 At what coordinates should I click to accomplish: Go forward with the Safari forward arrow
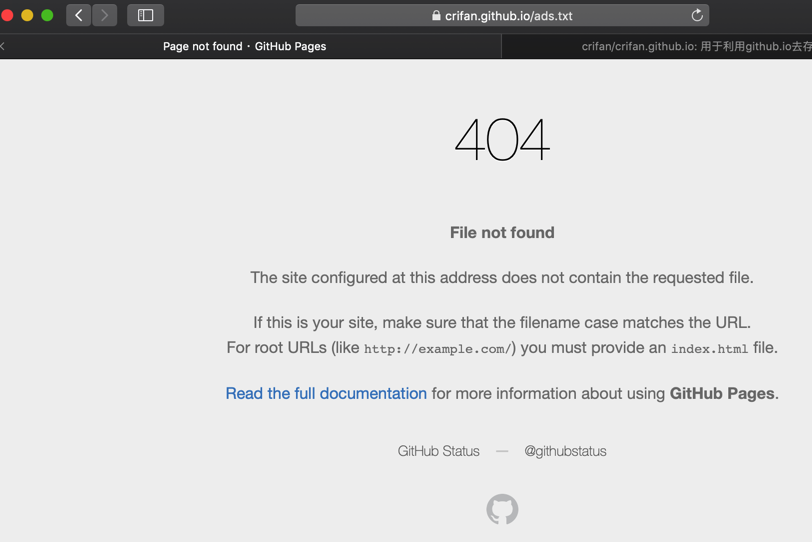(105, 16)
